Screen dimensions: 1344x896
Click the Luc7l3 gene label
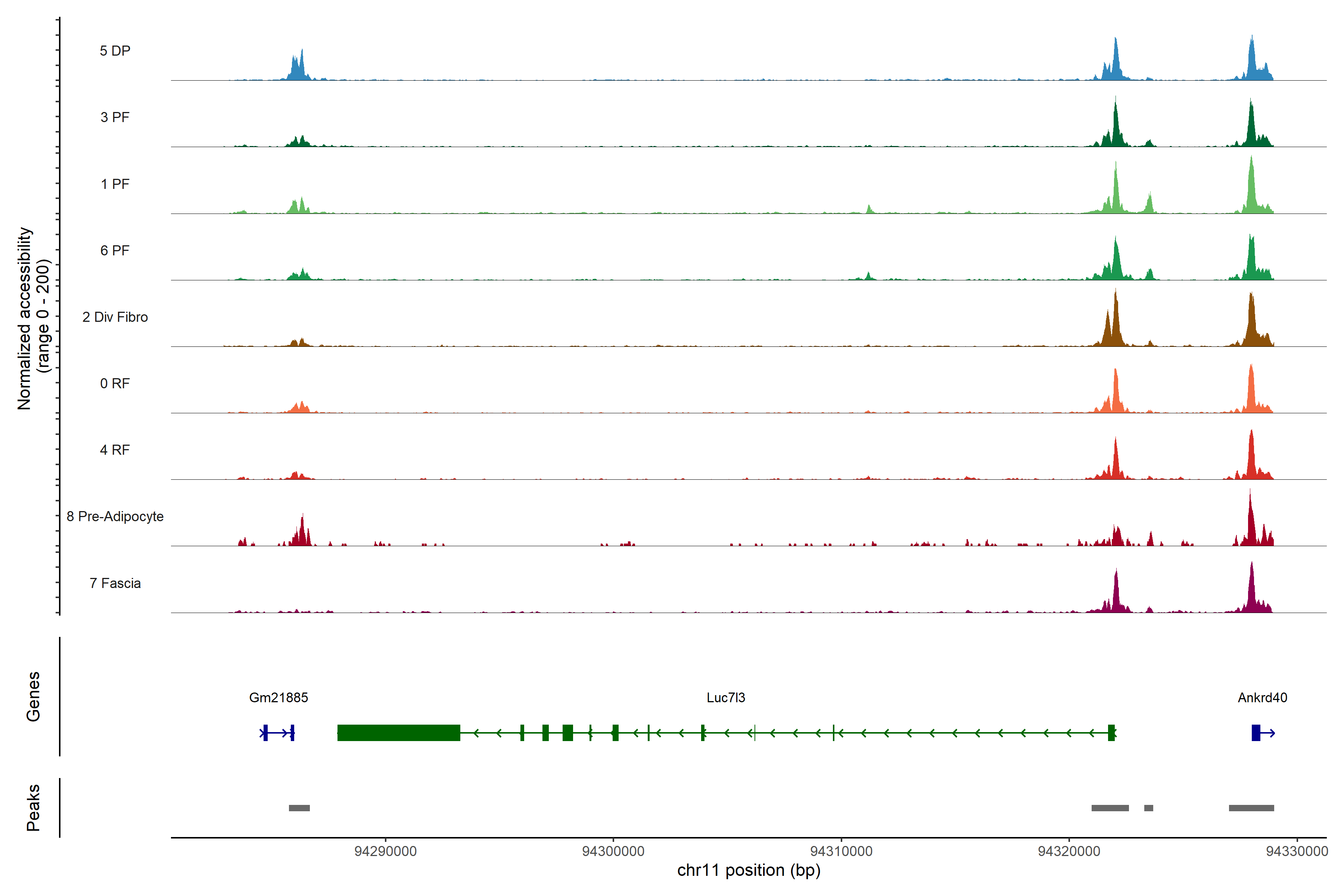[726, 697]
